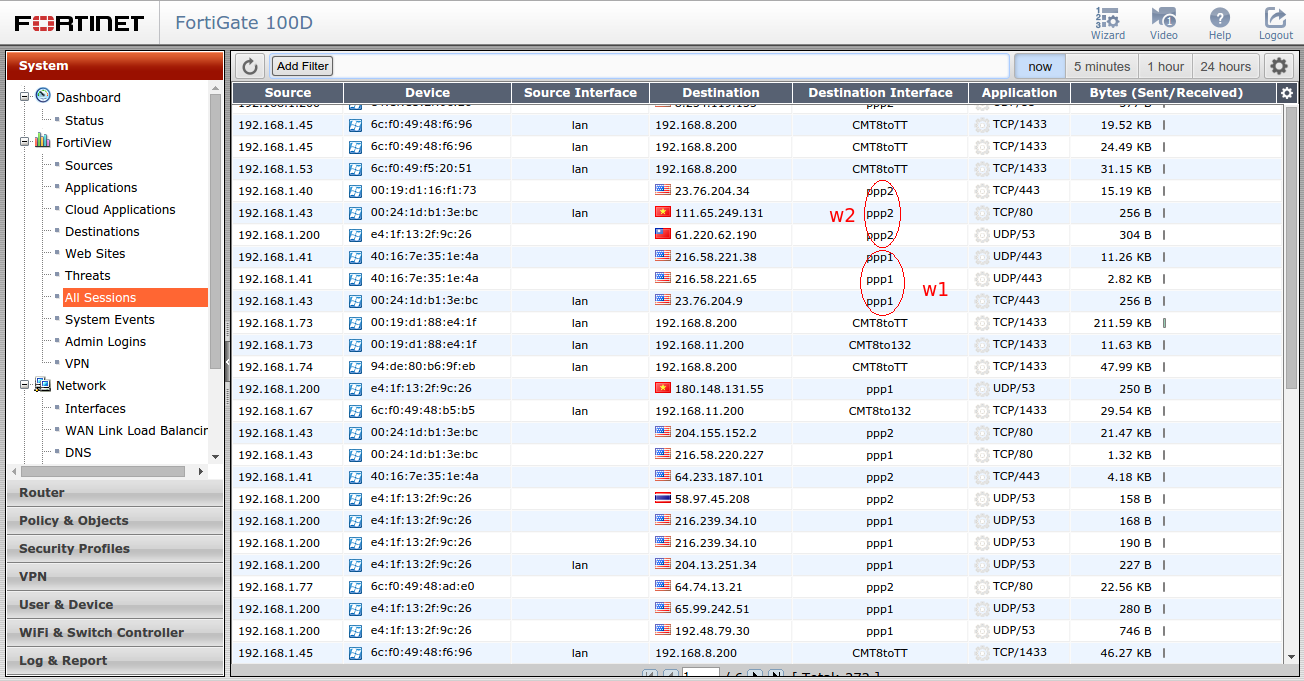Refresh the sessions list

[x=248, y=66]
